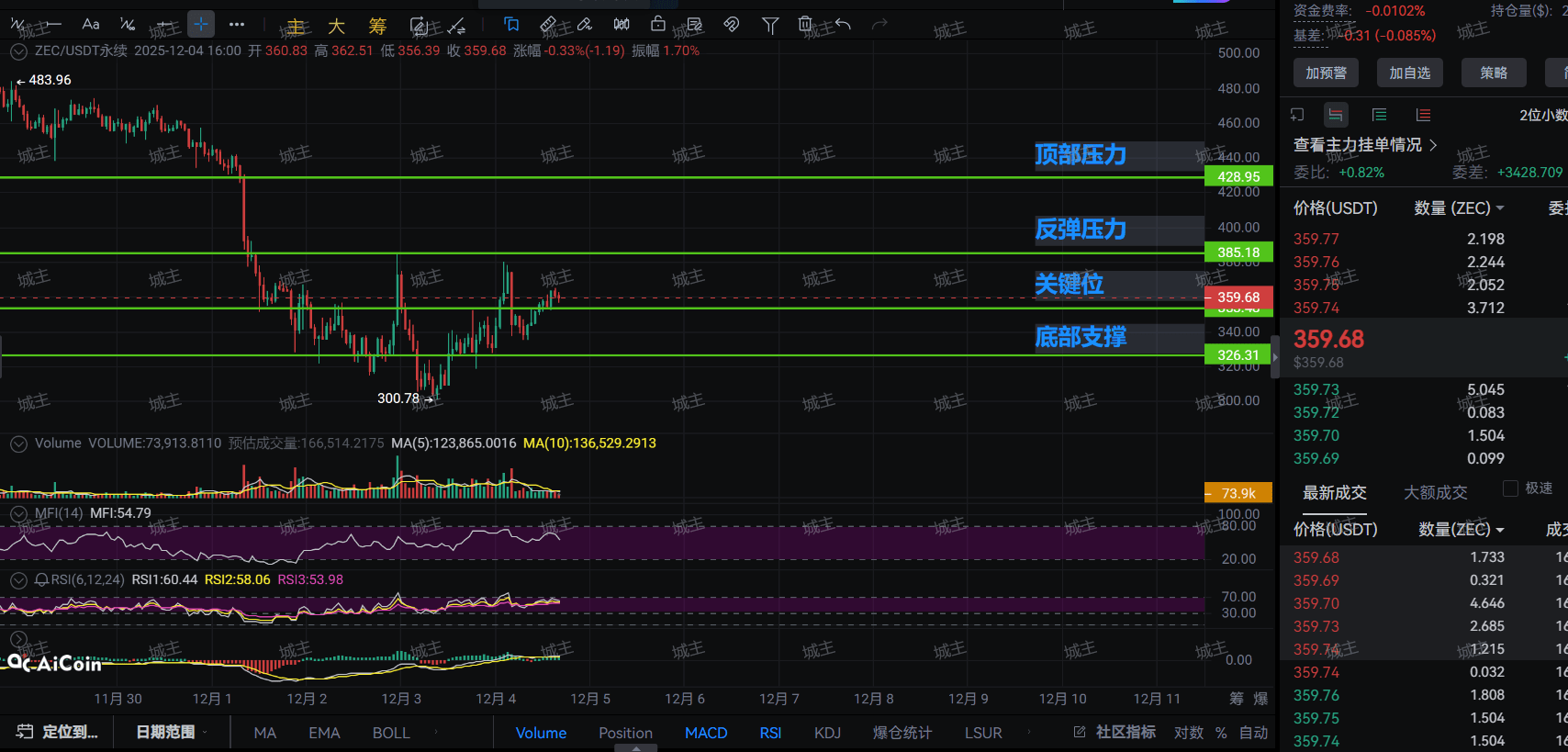
Task: Click the blue bookmark drawing icon
Action: [x=511, y=25]
